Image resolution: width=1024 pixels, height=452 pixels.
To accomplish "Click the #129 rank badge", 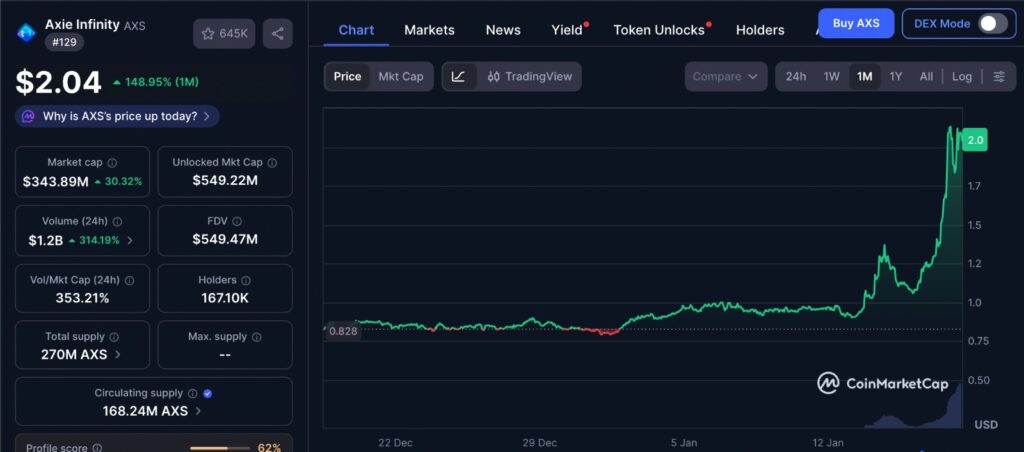I will (x=64, y=42).
